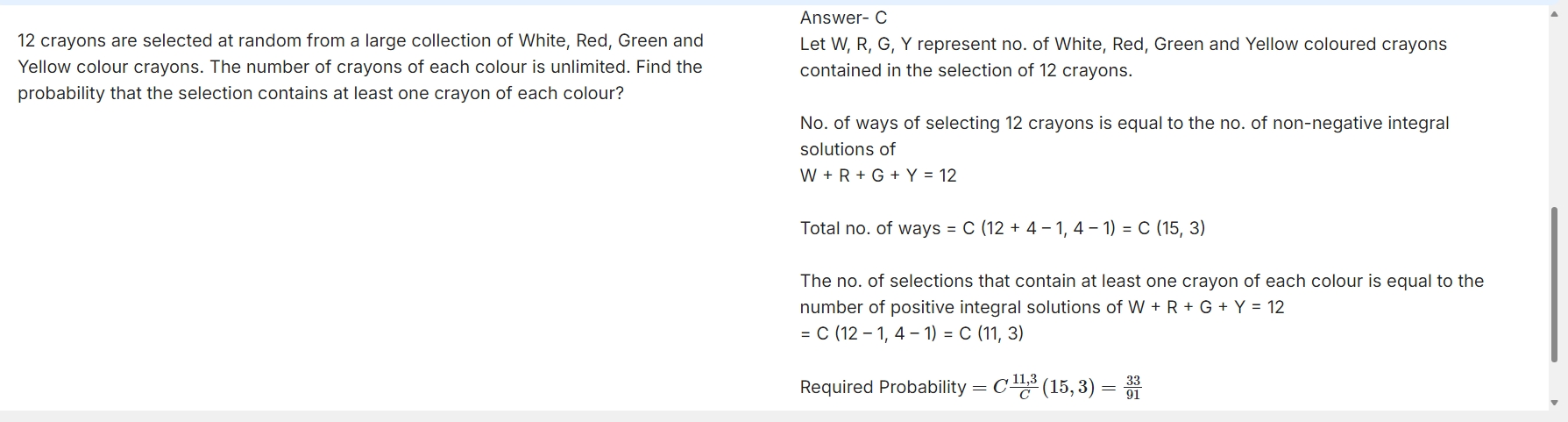Click the sentence 'The no. of selections that contain'
1568x422 pixels.
coord(1141,281)
